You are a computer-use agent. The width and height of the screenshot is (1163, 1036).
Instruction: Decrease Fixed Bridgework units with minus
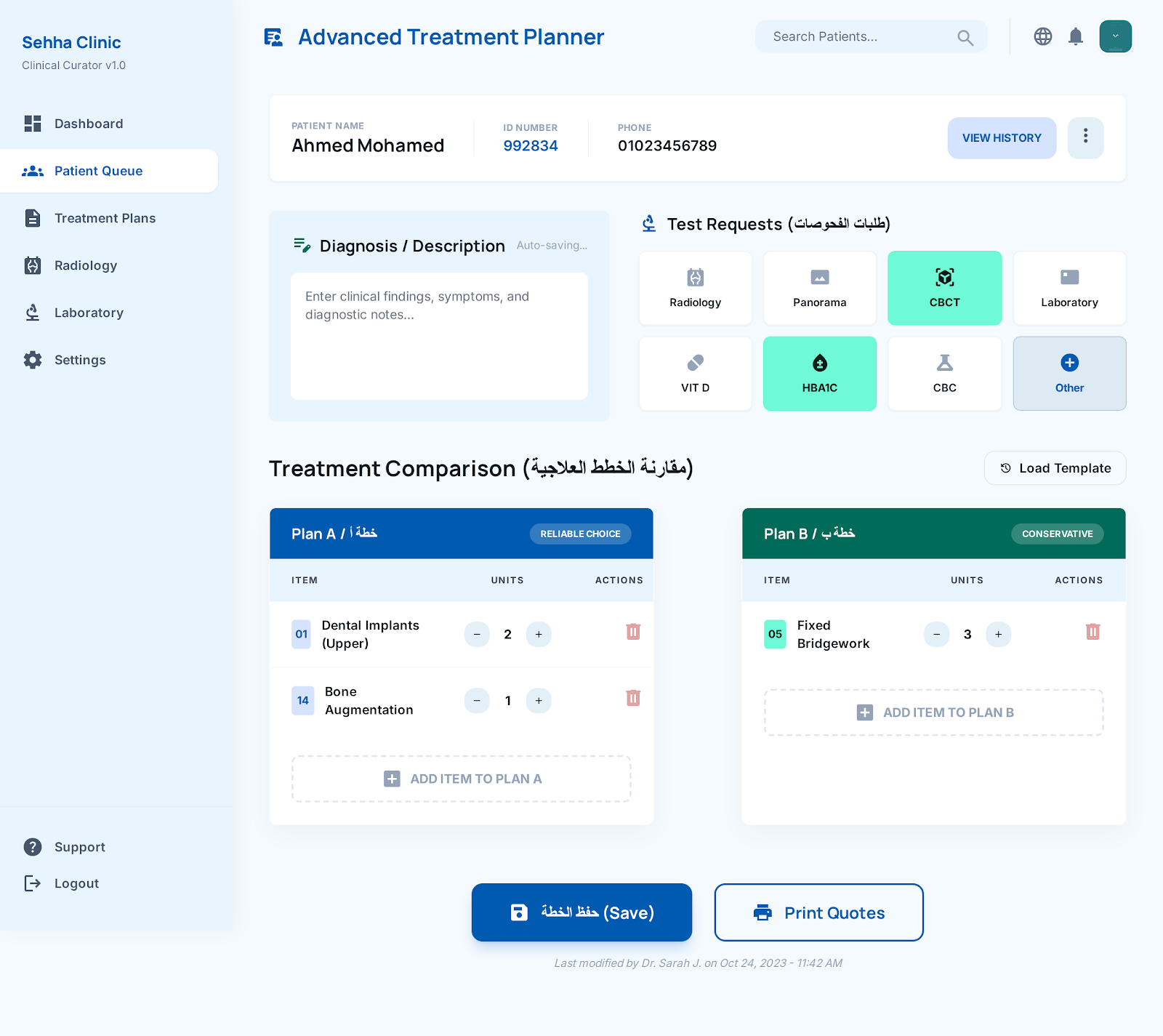[936, 634]
